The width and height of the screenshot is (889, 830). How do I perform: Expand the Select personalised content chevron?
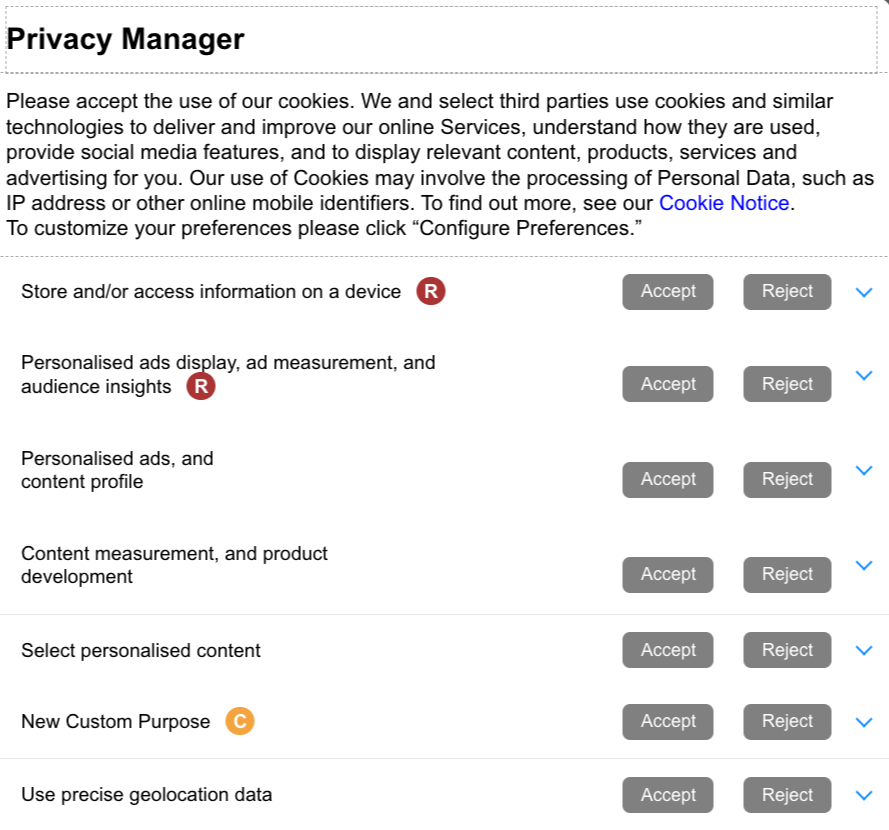[x=863, y=650]
